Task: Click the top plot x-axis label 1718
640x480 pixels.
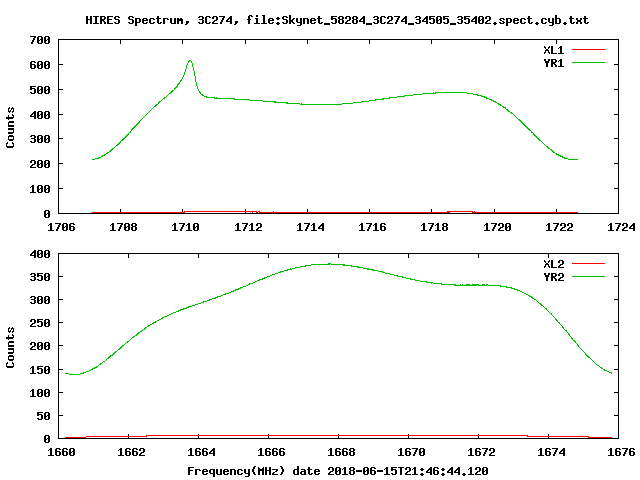Action: pyautogui.click(x=434, y=227)
